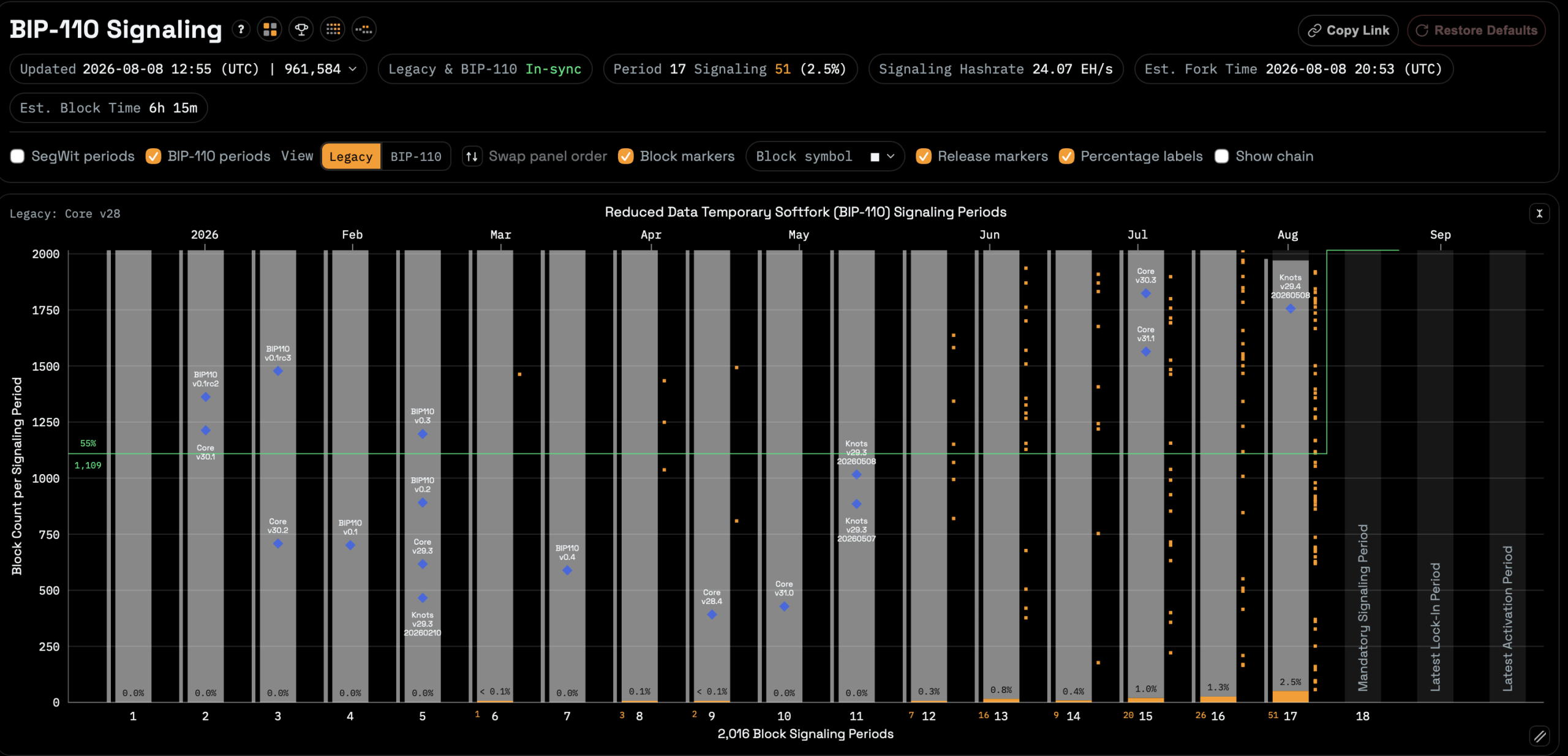
Task: Click the resize handle icon at chart corner
Action: [1540, 735]
